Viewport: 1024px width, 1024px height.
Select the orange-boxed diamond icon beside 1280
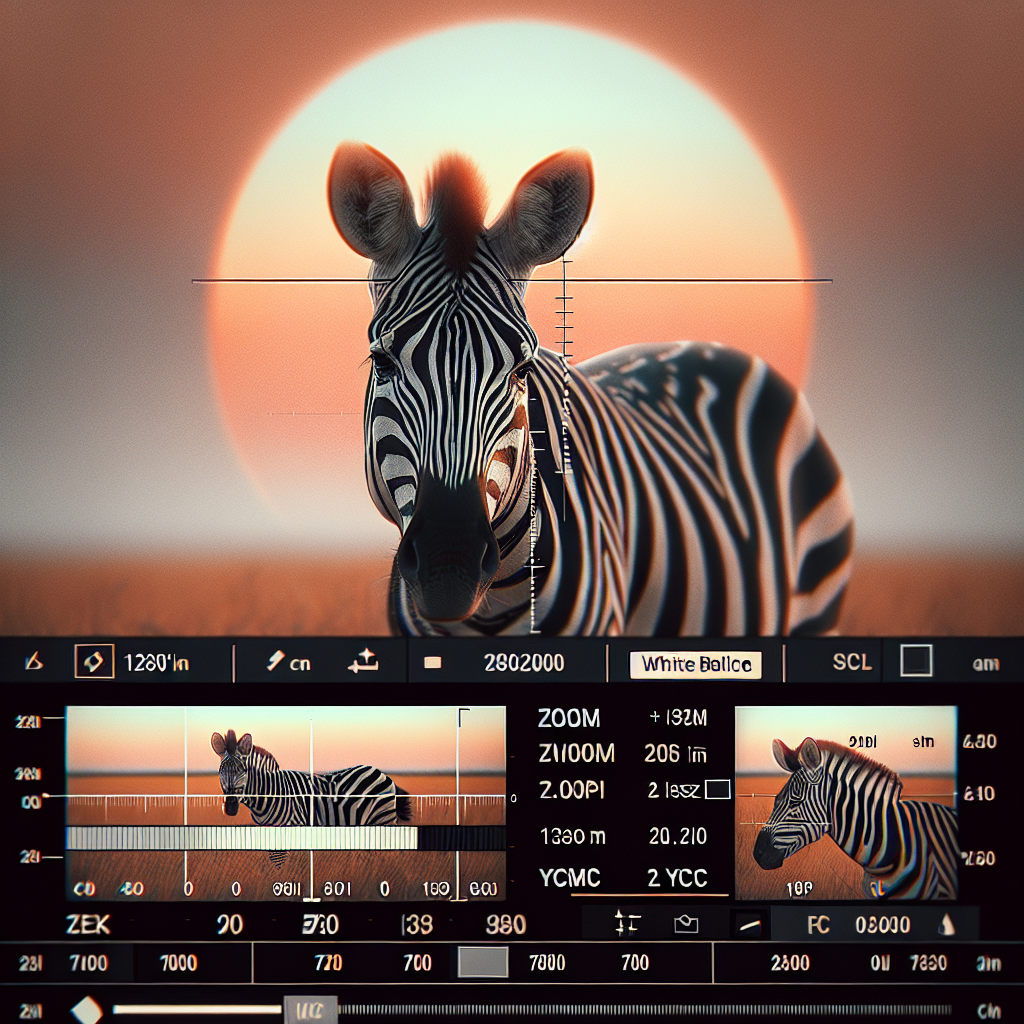[x=94, y=662]
